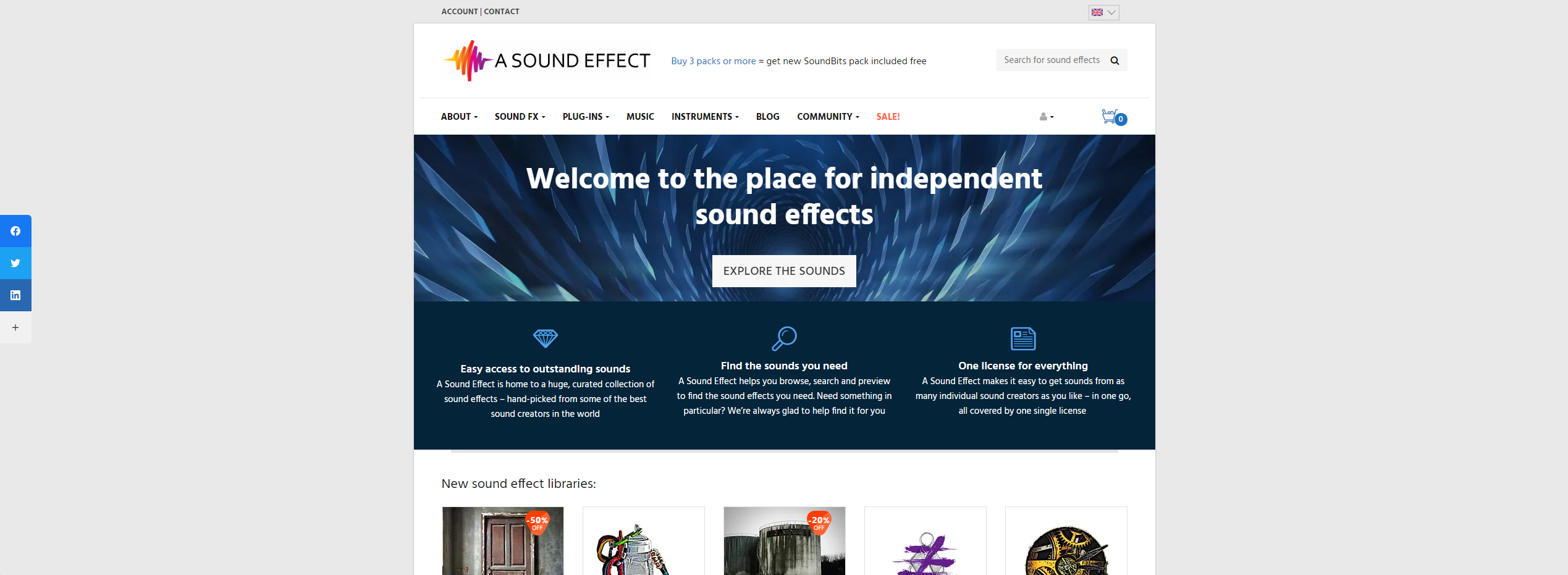Screen dimensions: 1568x575
Task: Click the EXPLORE THE SOUNDS button
Action: (783, 271)
